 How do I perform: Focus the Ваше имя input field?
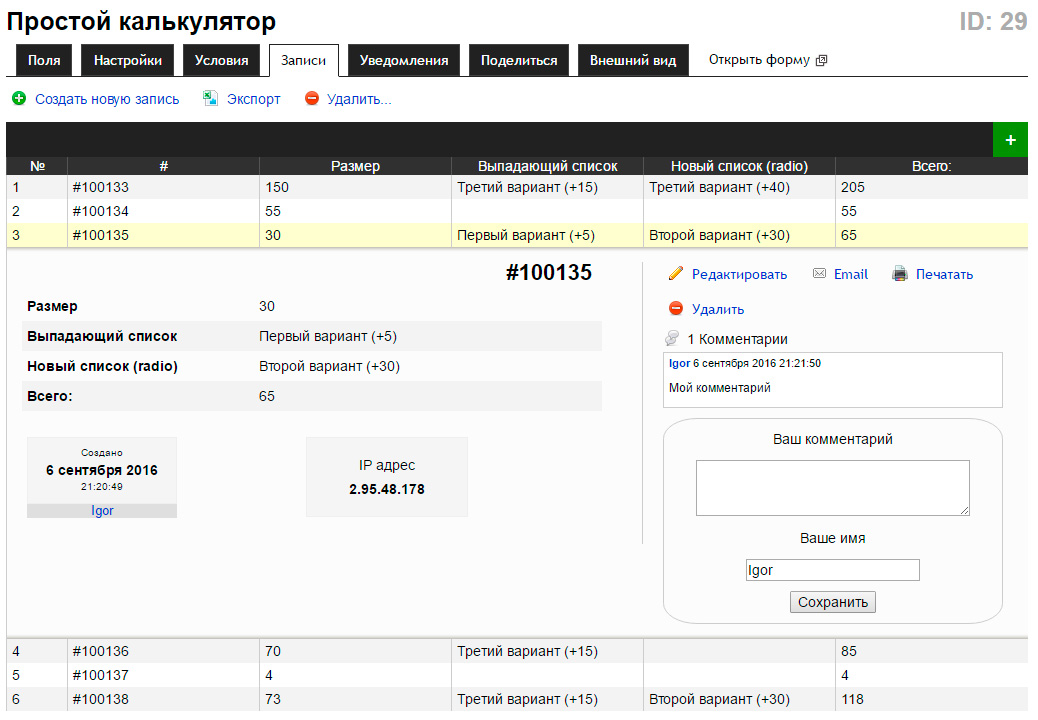(832, 570)
